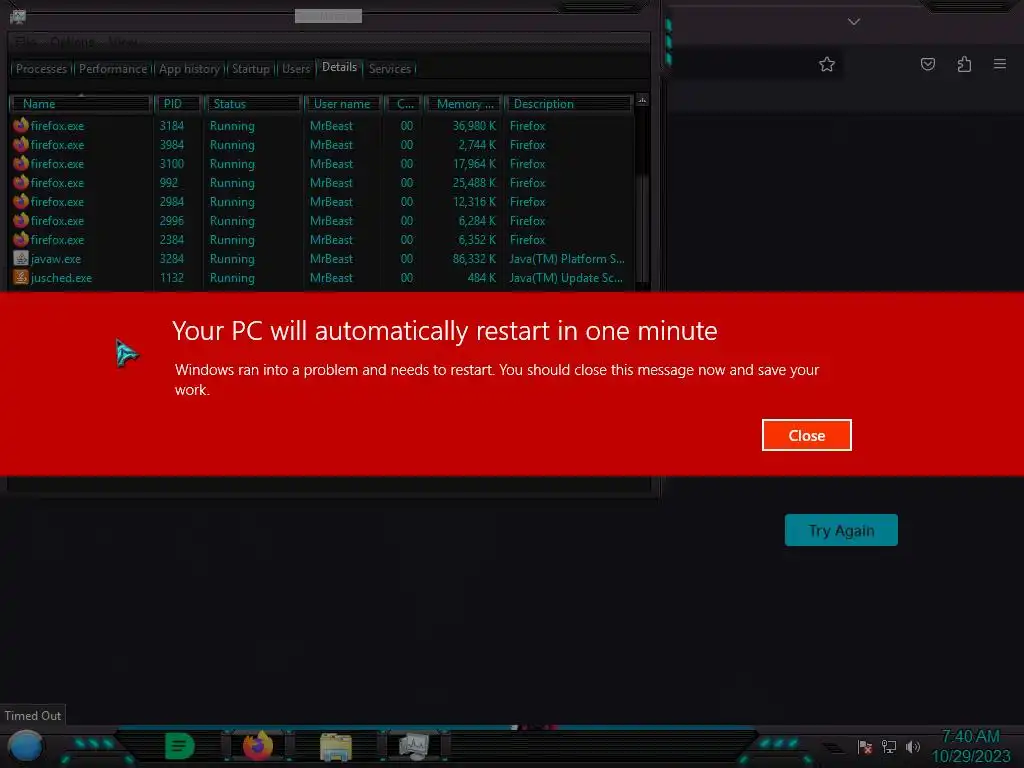Click memory value 484 K
The width and height of the screenshot is (1024, 768).
tap(482, 278)
